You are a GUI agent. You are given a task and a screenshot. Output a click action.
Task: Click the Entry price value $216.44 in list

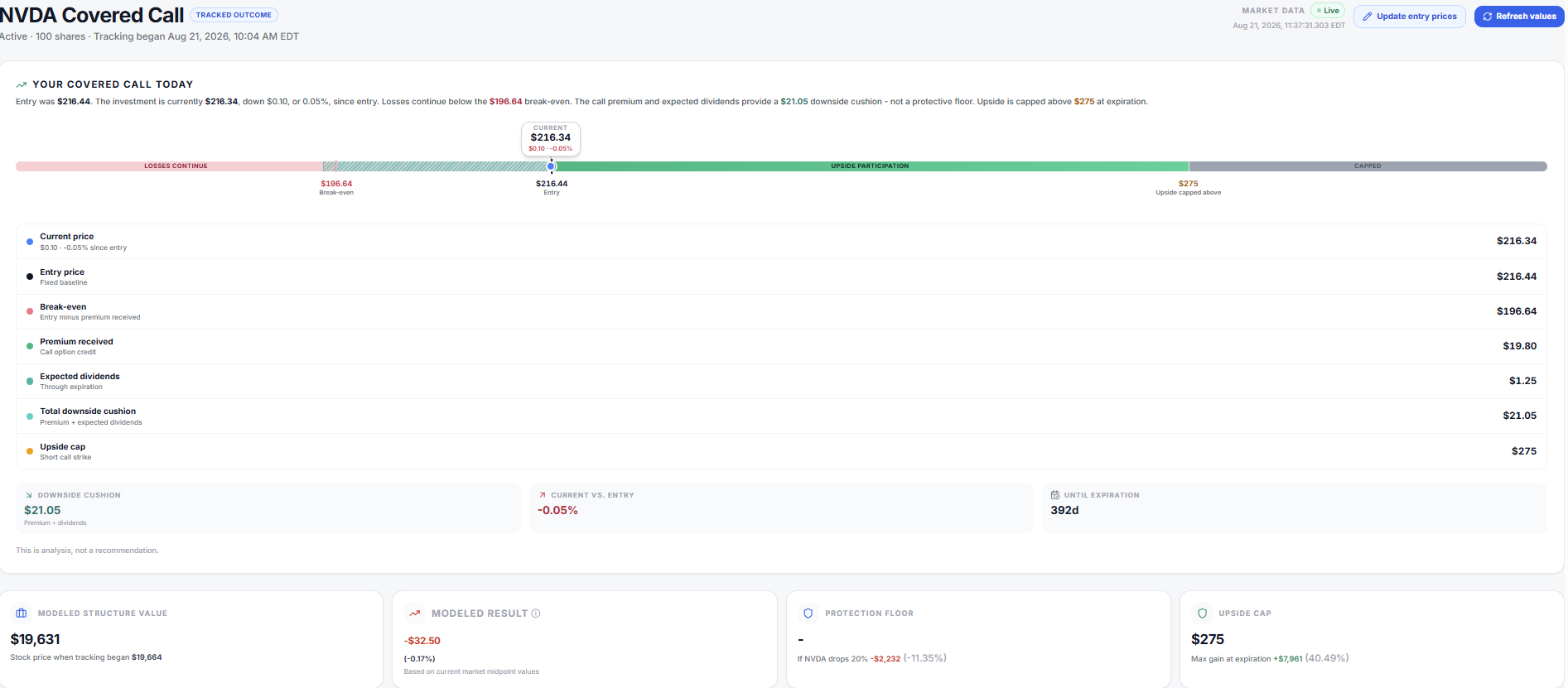pos(1516,277)
